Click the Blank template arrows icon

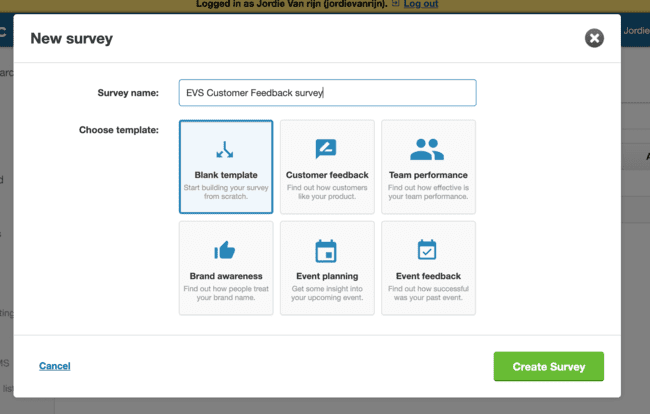pos(225,149)
